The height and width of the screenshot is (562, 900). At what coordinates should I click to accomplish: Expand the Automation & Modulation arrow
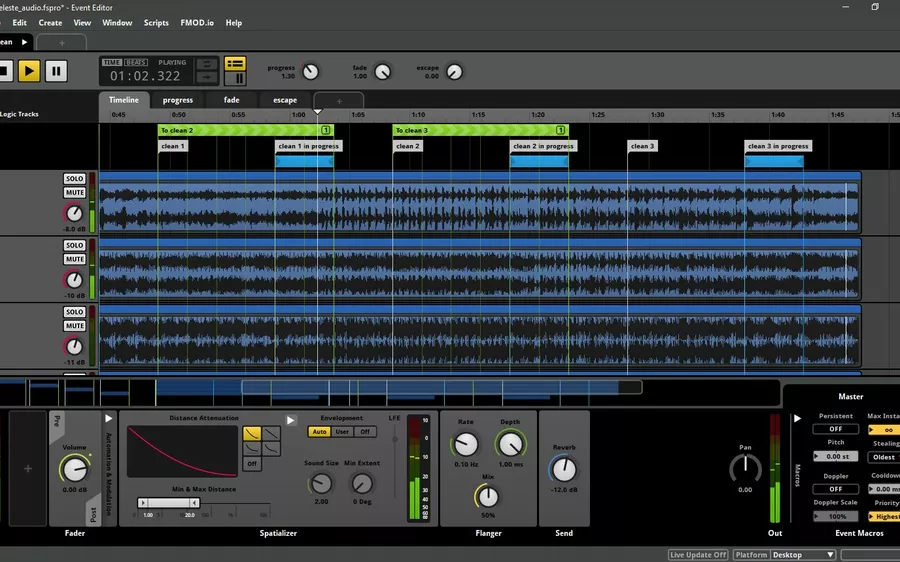point(109,419)
